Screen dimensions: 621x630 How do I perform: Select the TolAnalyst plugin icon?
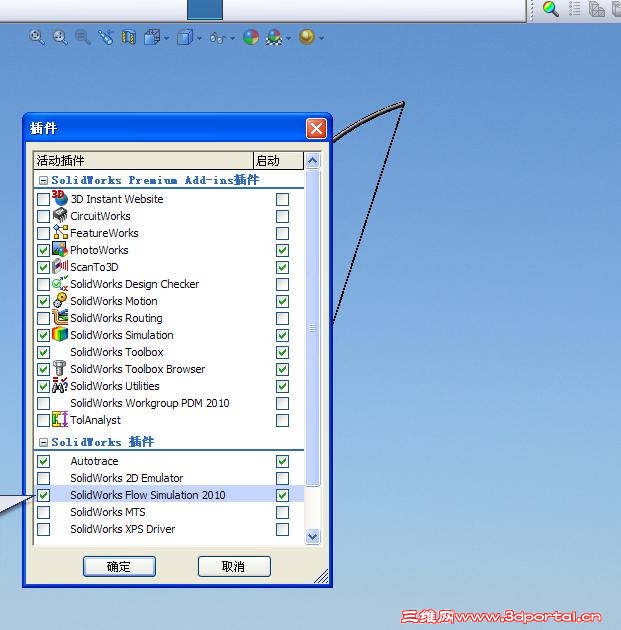tap(60, 419)
